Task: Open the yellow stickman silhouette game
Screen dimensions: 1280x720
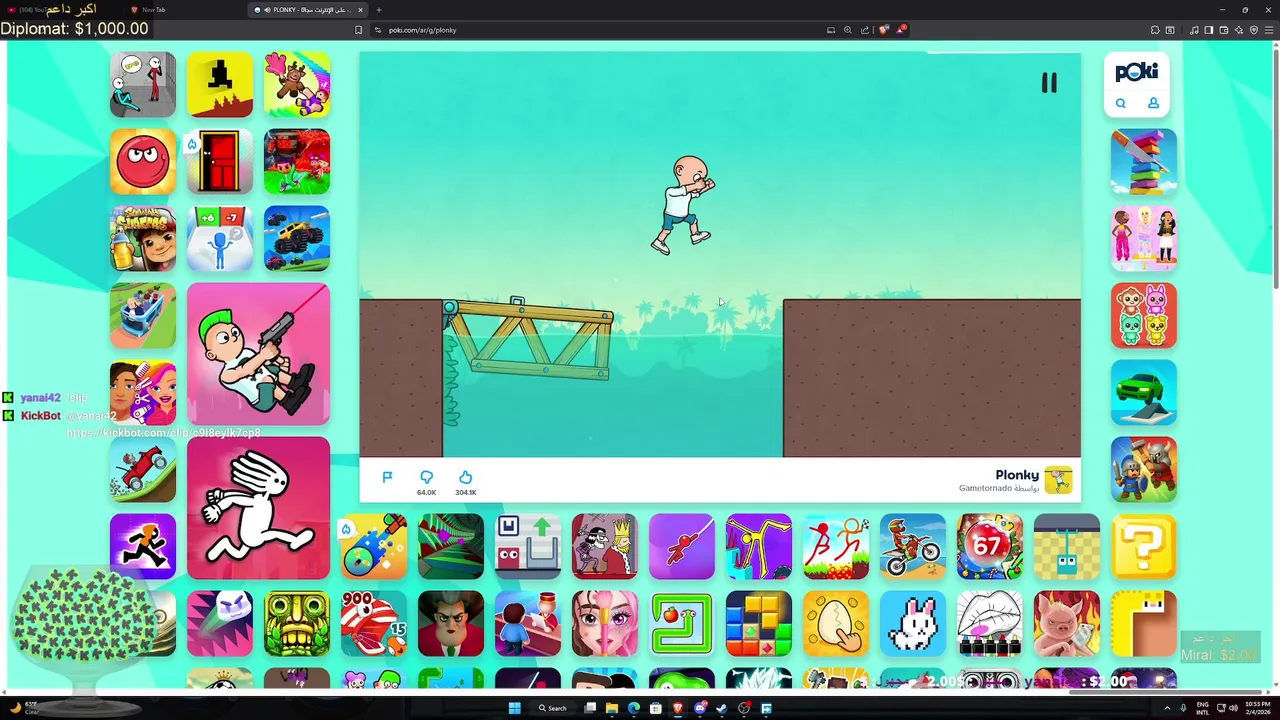Action: click(759, 546)
